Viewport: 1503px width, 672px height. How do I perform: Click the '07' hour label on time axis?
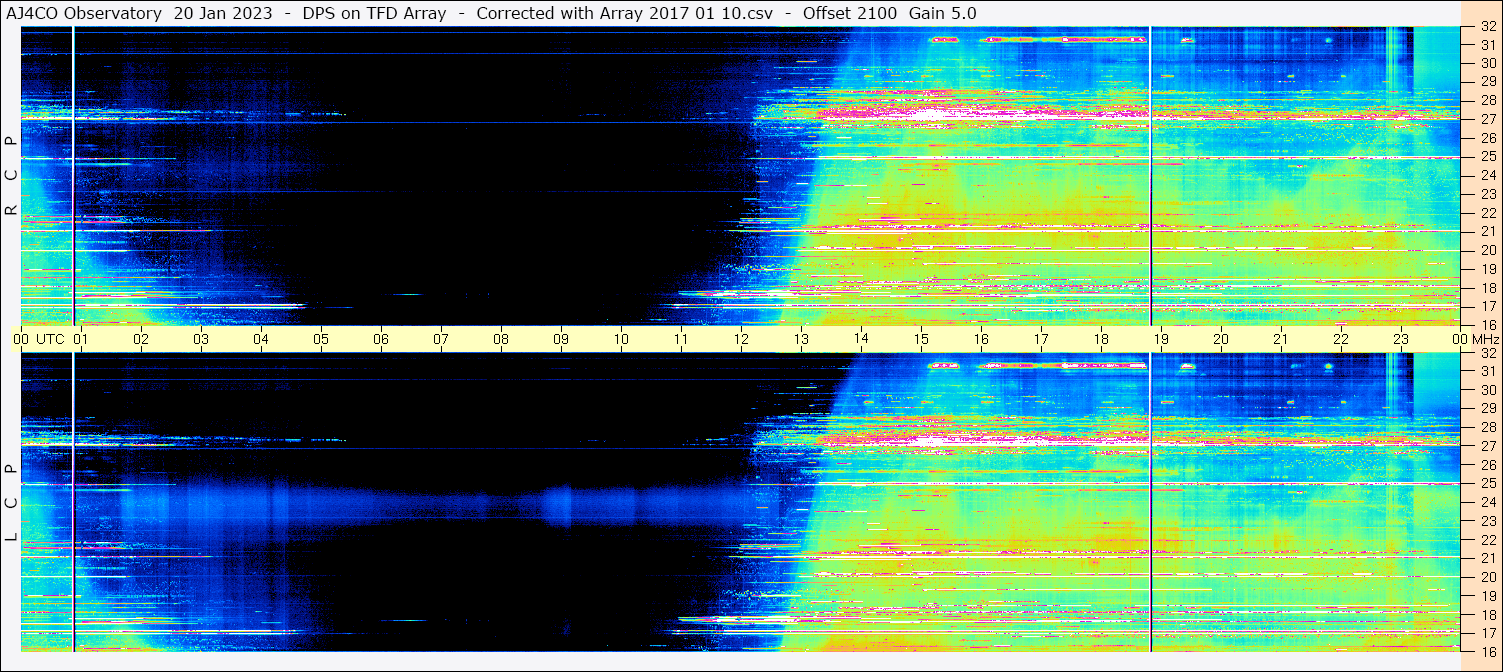[x=441, y=339]
